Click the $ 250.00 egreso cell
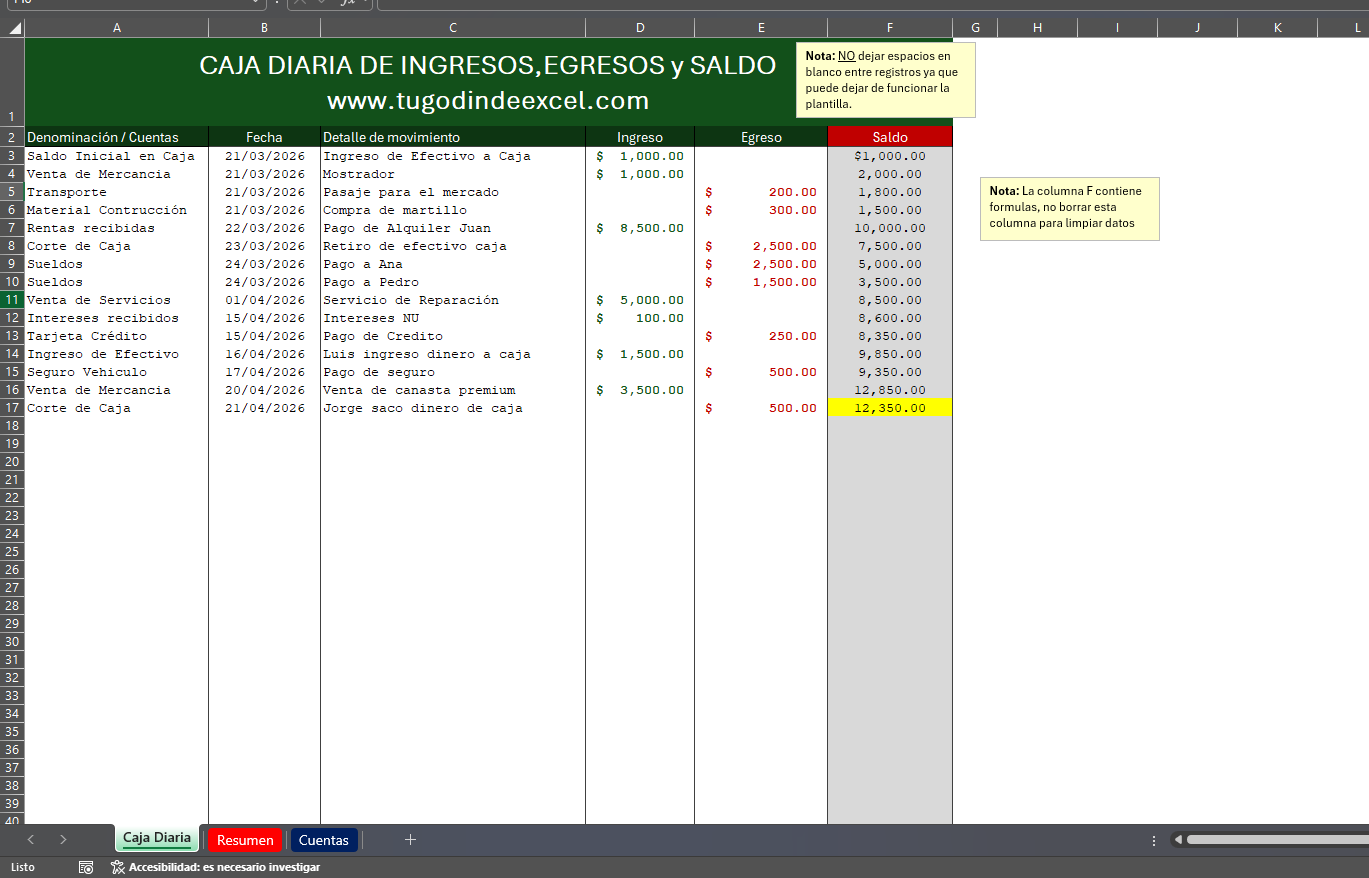1369x878 pixels. pos(761,336)
